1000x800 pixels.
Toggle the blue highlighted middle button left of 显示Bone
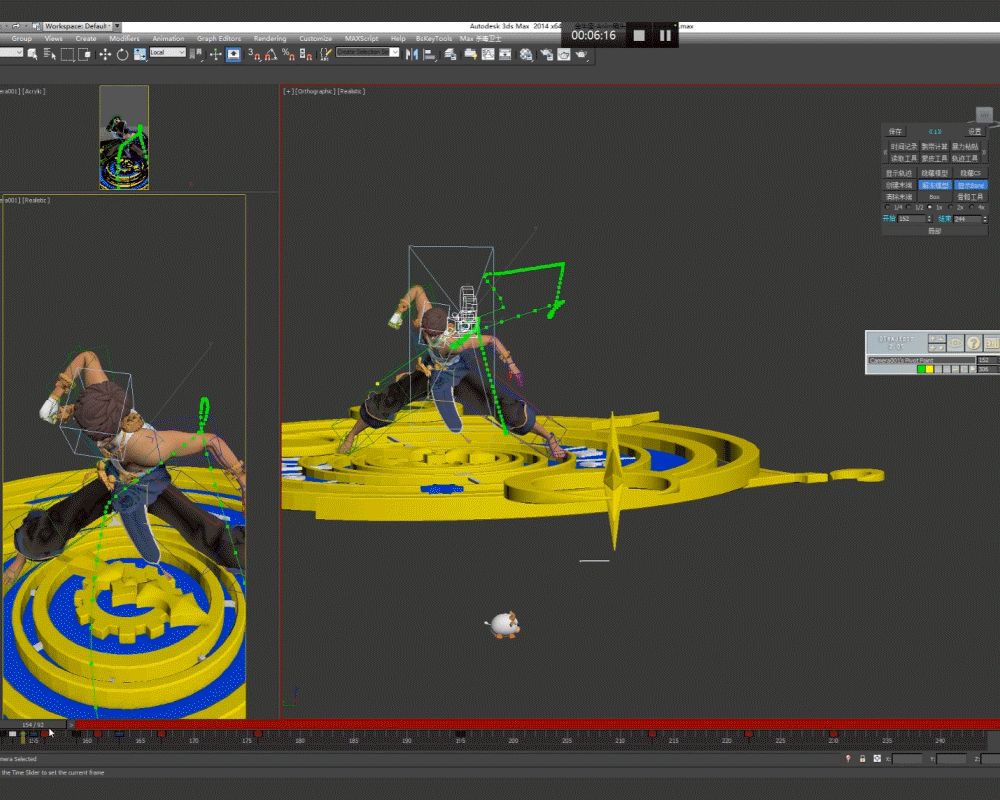point(935,185)
